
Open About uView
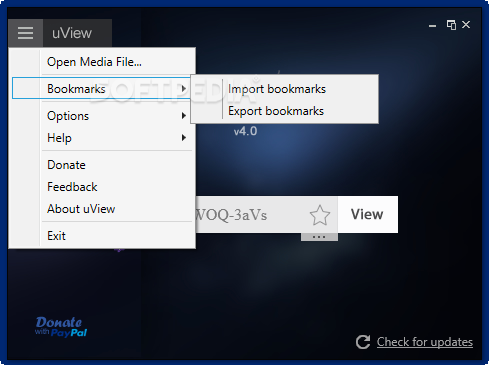click(x=102, y=209)
